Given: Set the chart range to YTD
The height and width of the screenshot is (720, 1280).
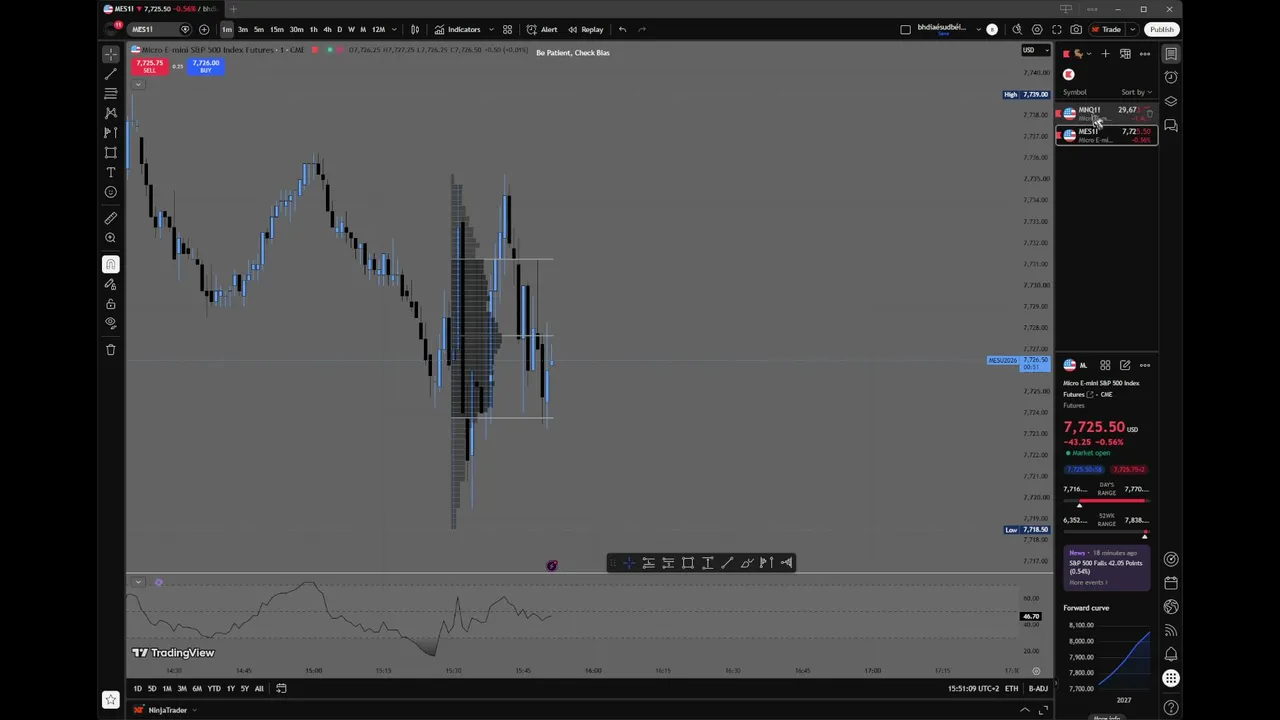Looking at the screenshot, I should click(x=214, y=688).
